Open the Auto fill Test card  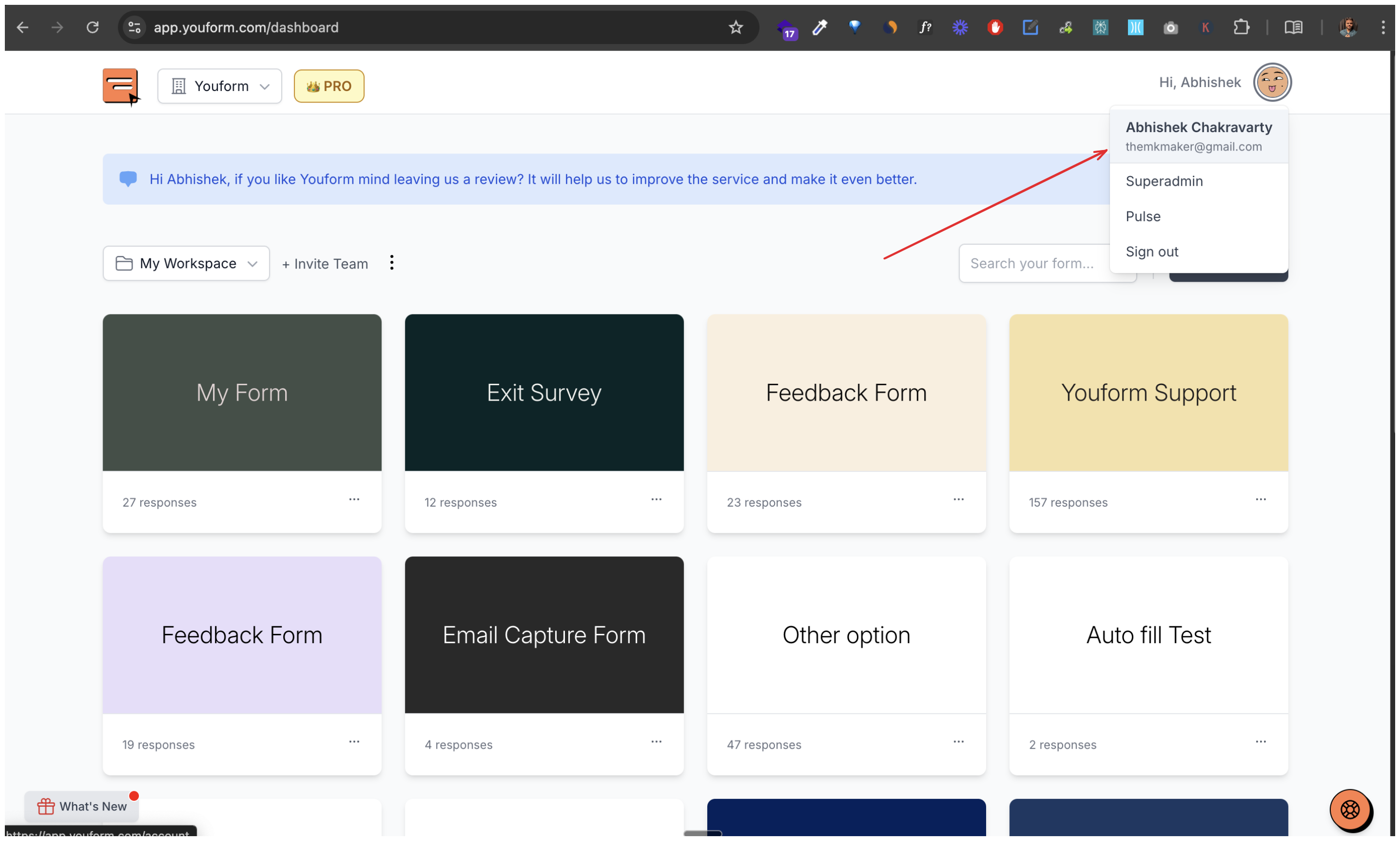(1148, 635)
